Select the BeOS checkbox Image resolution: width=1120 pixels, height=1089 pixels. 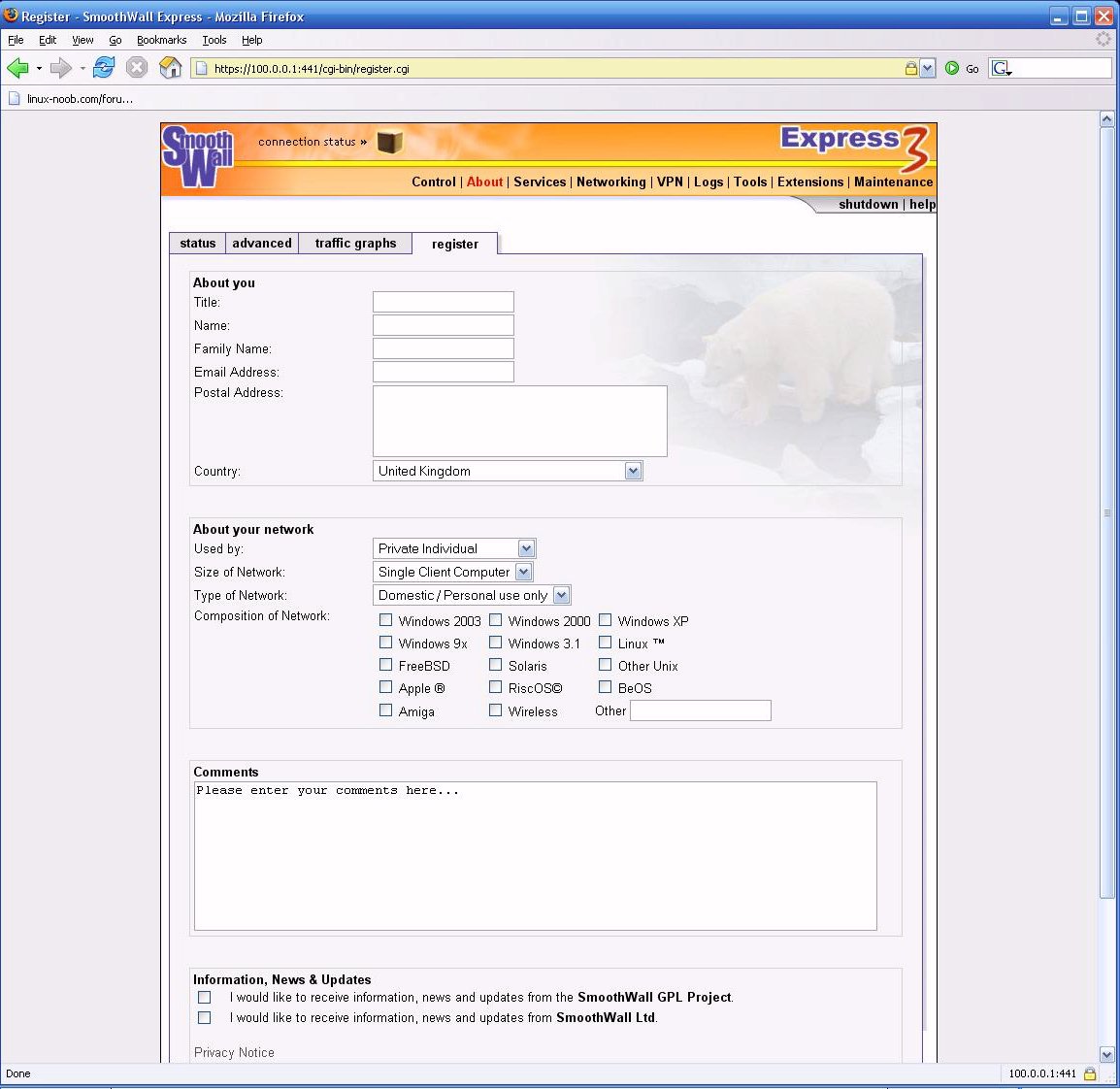click(605, 687)
